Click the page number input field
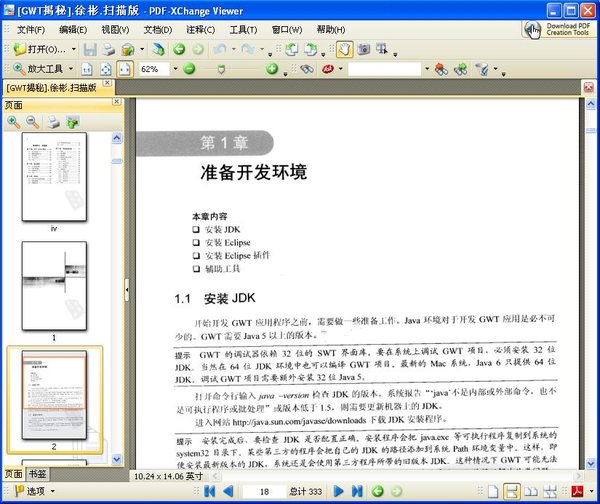 [264, 491]
